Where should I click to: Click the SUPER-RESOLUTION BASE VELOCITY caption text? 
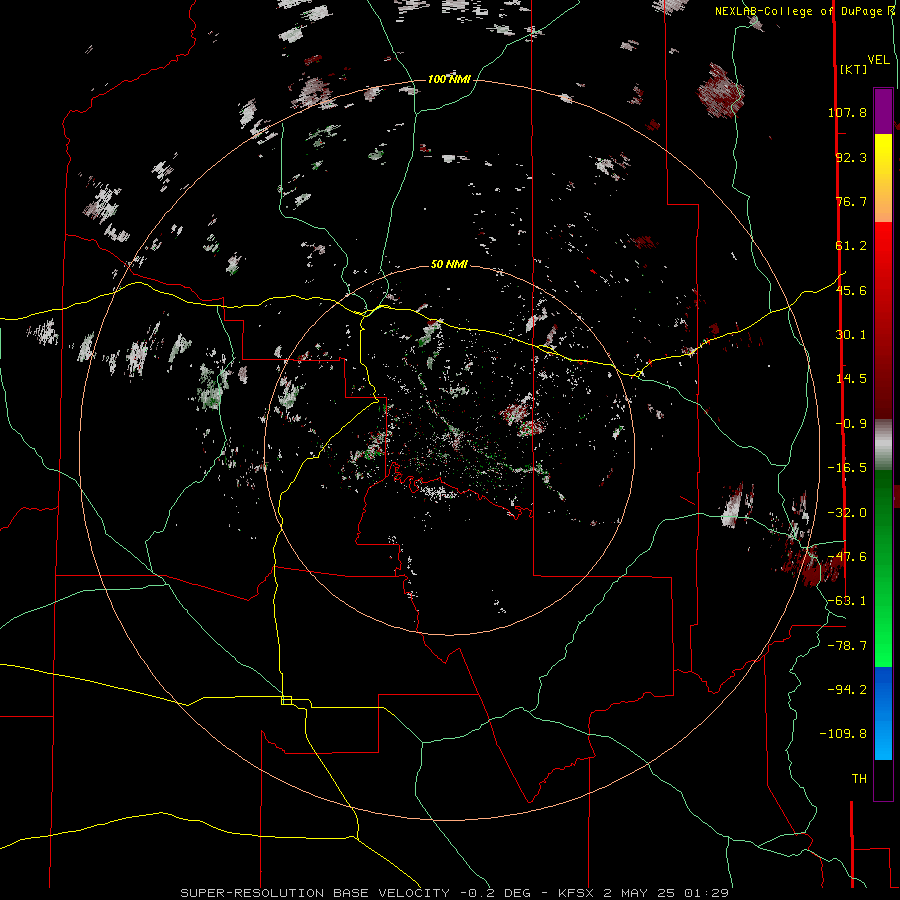click(x=315, y=893)
